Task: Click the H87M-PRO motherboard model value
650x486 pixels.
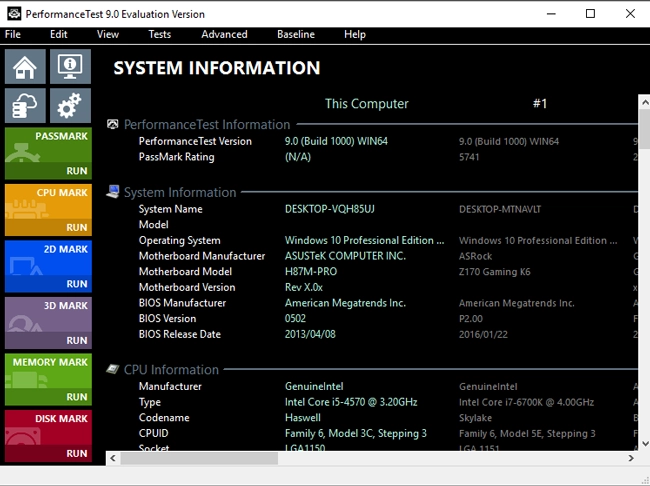Action: tap(311, 272)
